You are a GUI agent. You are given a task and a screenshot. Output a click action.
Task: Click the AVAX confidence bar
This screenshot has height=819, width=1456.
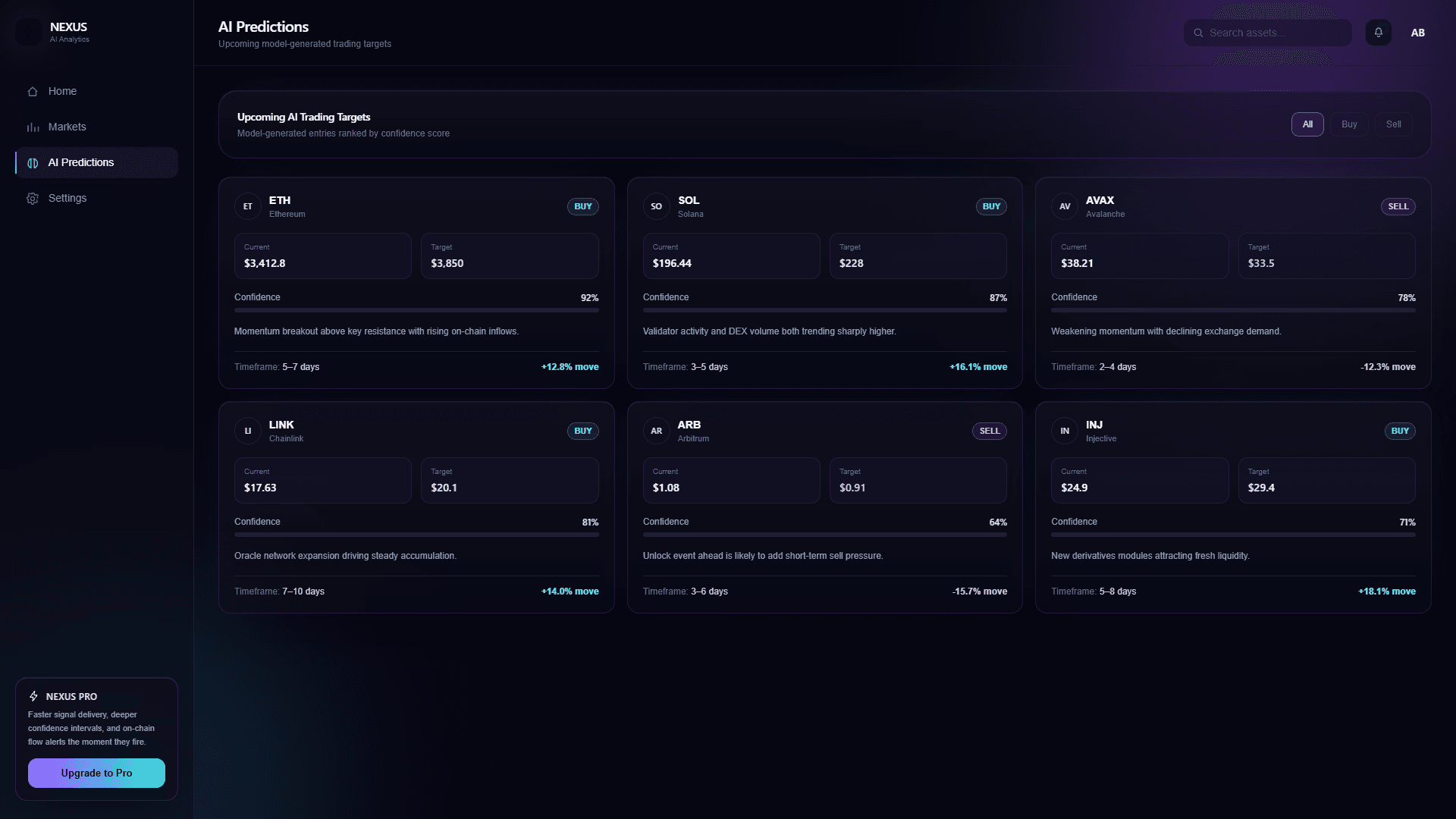1233,310
